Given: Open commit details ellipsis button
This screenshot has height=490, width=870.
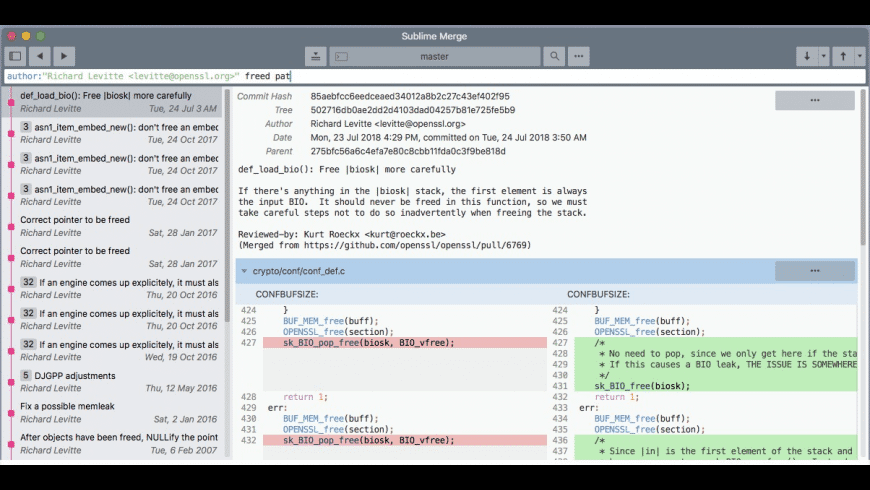Looking at the screenshot, I should [x=814, y=100].
